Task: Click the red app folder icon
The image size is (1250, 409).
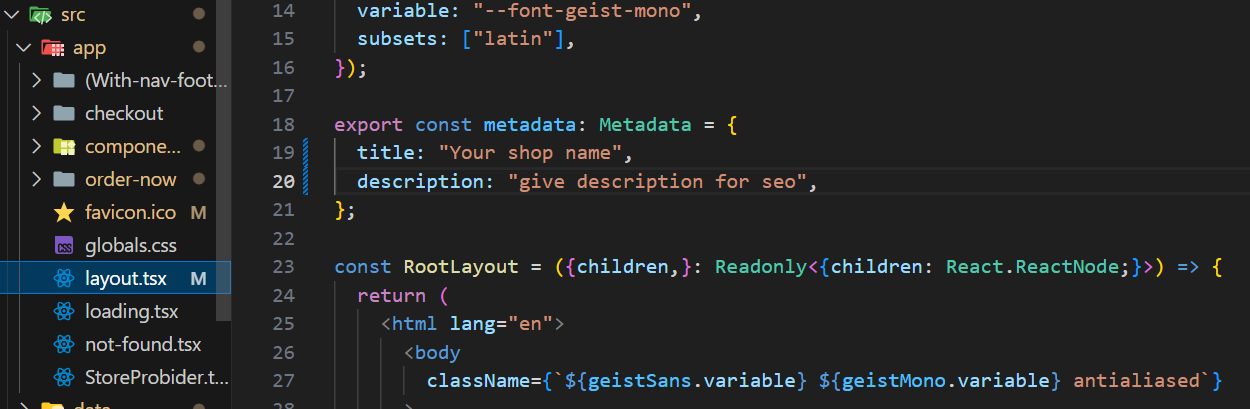Action: [53, 48]
